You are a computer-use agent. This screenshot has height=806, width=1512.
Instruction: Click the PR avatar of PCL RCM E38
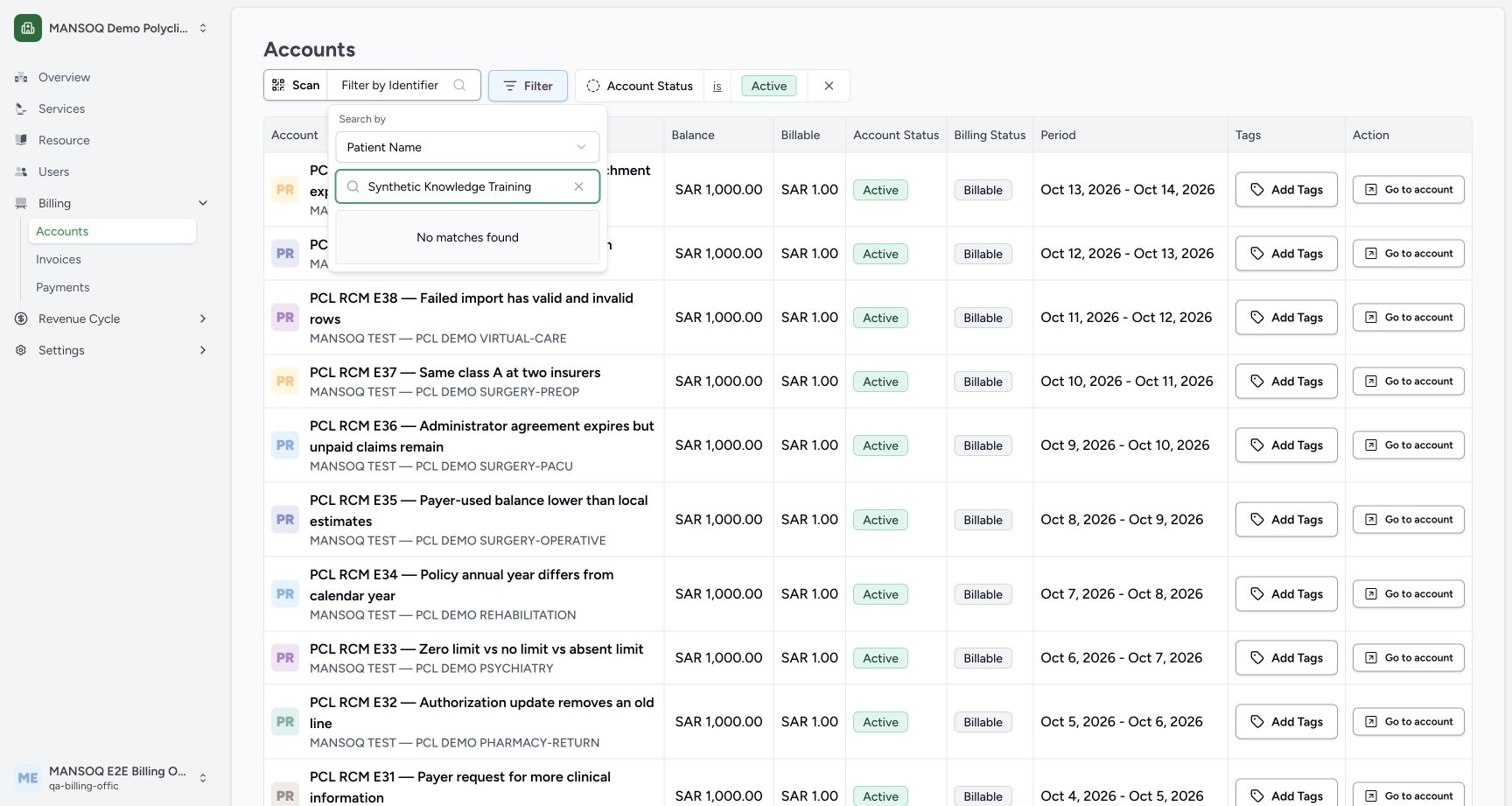tap(285, 318)
